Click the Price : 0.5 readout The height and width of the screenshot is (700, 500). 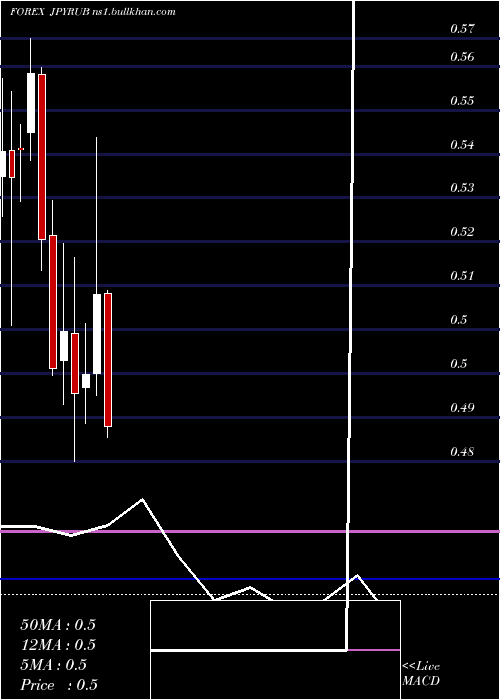pos(59,685)
